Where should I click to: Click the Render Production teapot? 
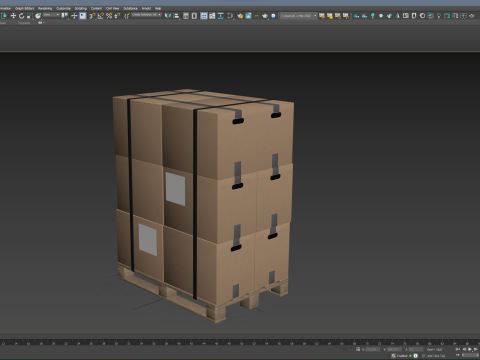(265, 16)
